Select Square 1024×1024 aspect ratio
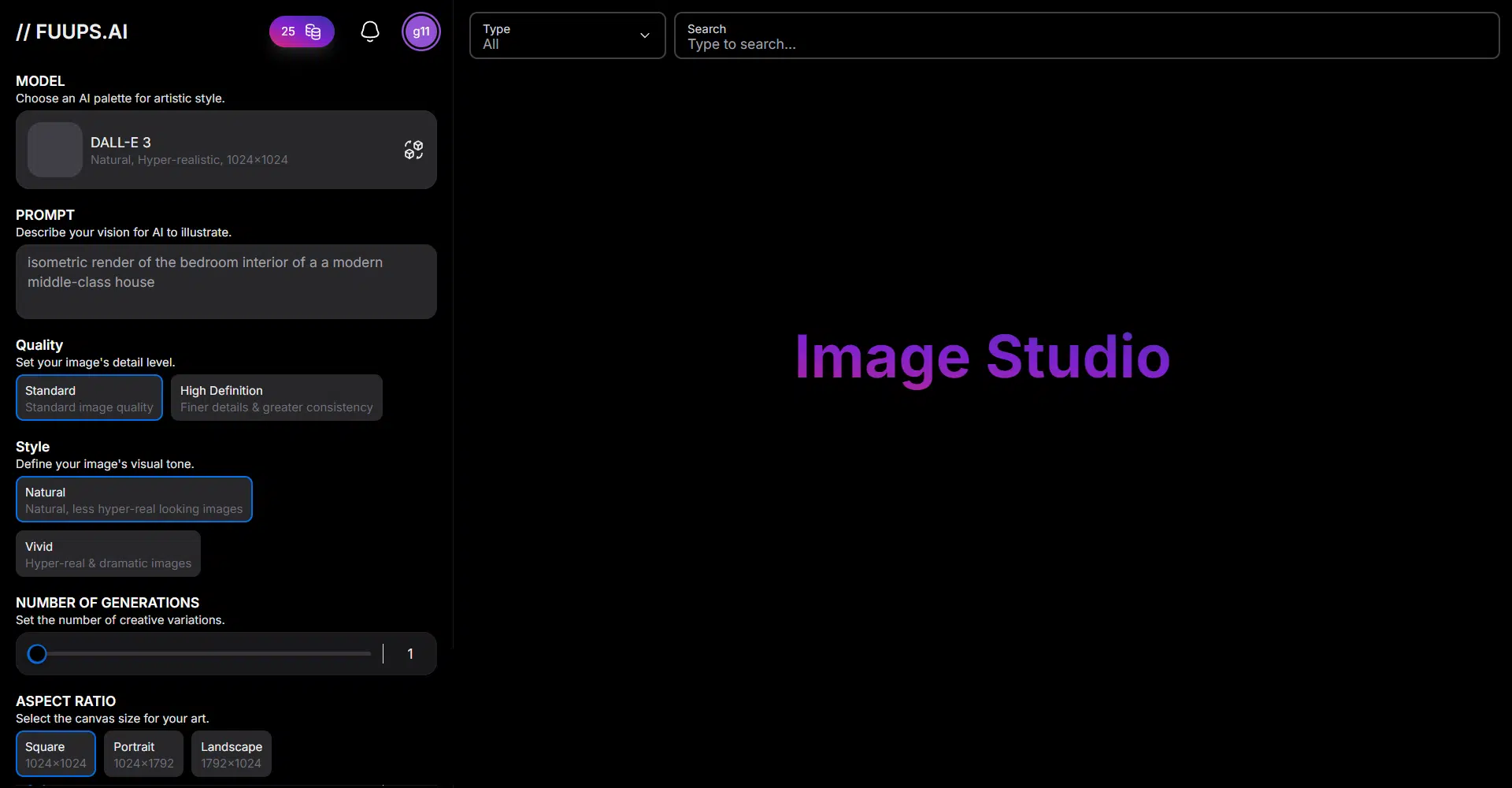This screenshot has height=788, width=1512. [56, 754]
